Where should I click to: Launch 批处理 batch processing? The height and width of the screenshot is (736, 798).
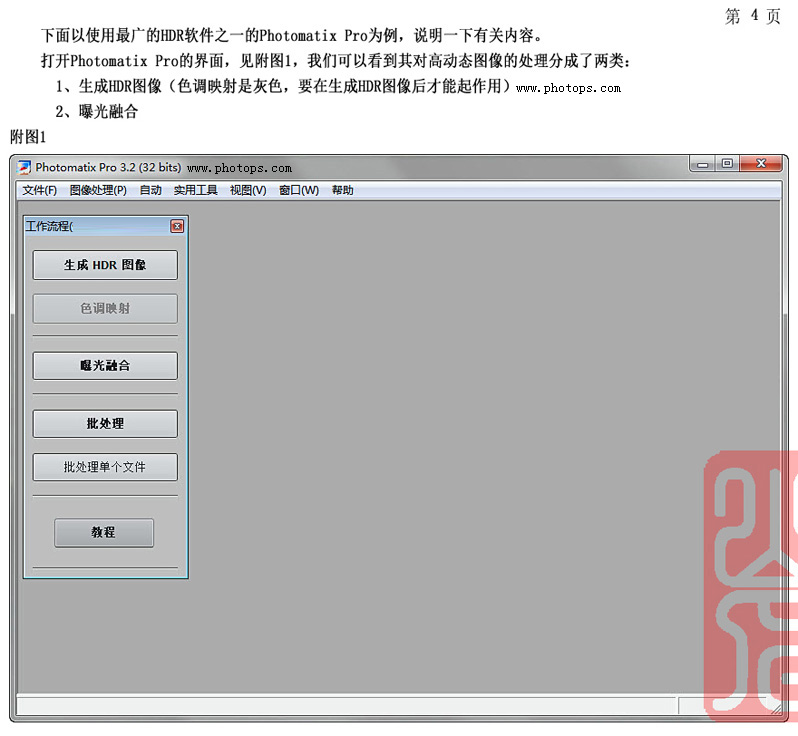tap(105, 423)
